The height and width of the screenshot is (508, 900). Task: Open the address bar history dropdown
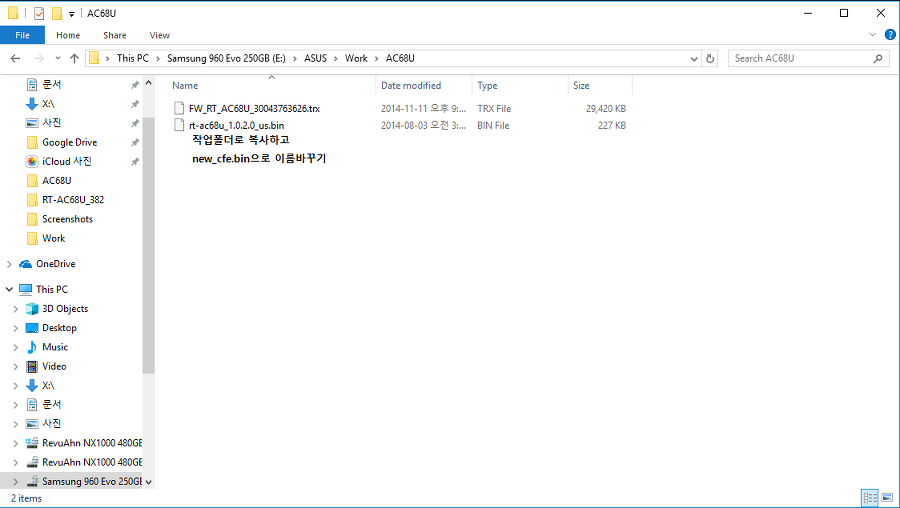694,59
